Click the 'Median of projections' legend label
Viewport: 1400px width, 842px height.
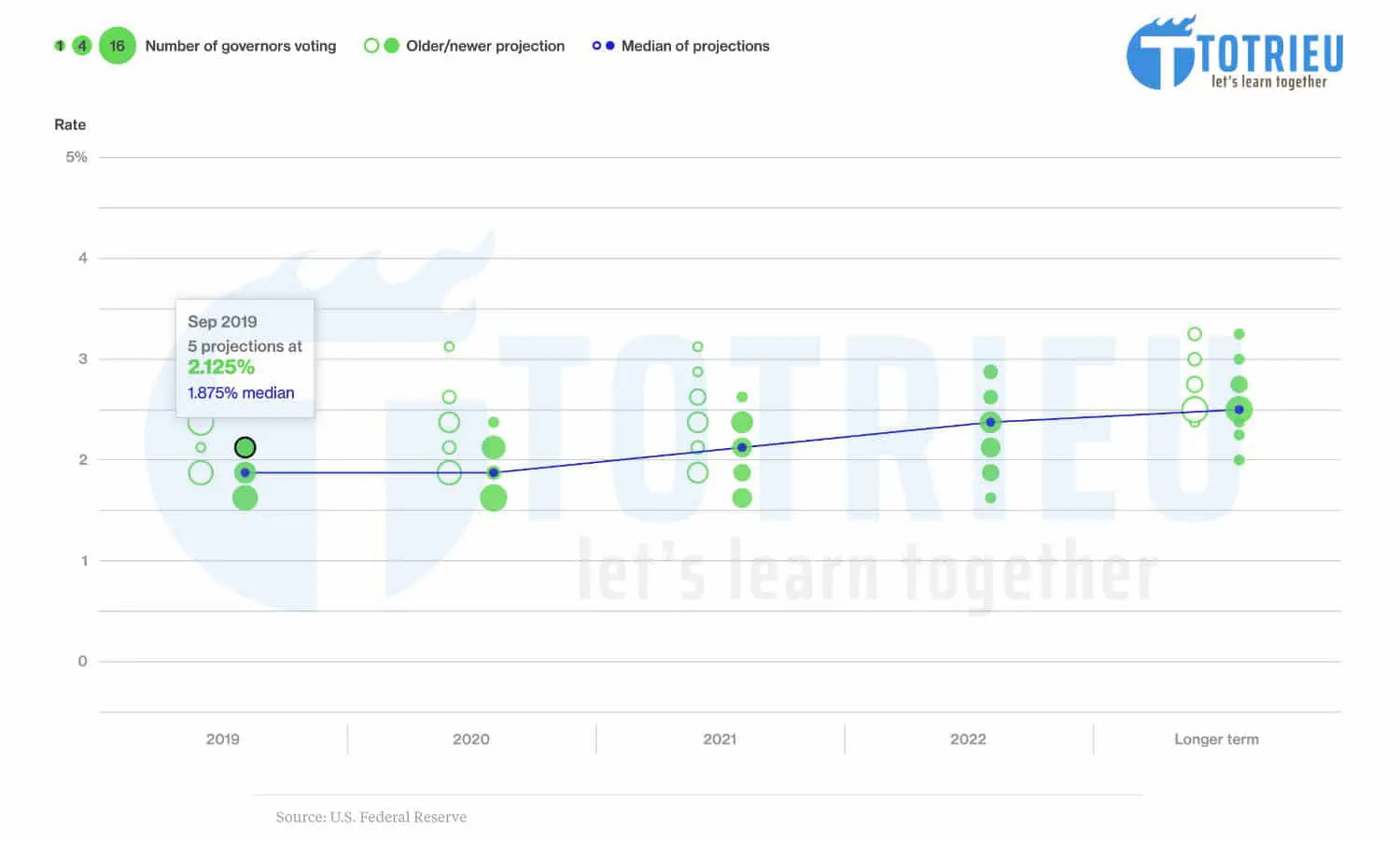coord(694,46)
